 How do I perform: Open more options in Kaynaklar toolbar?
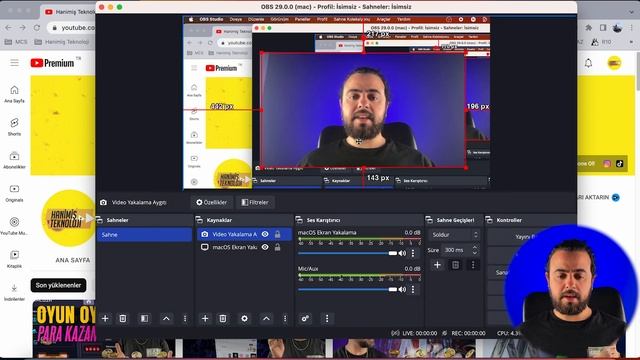click(285, 318)
